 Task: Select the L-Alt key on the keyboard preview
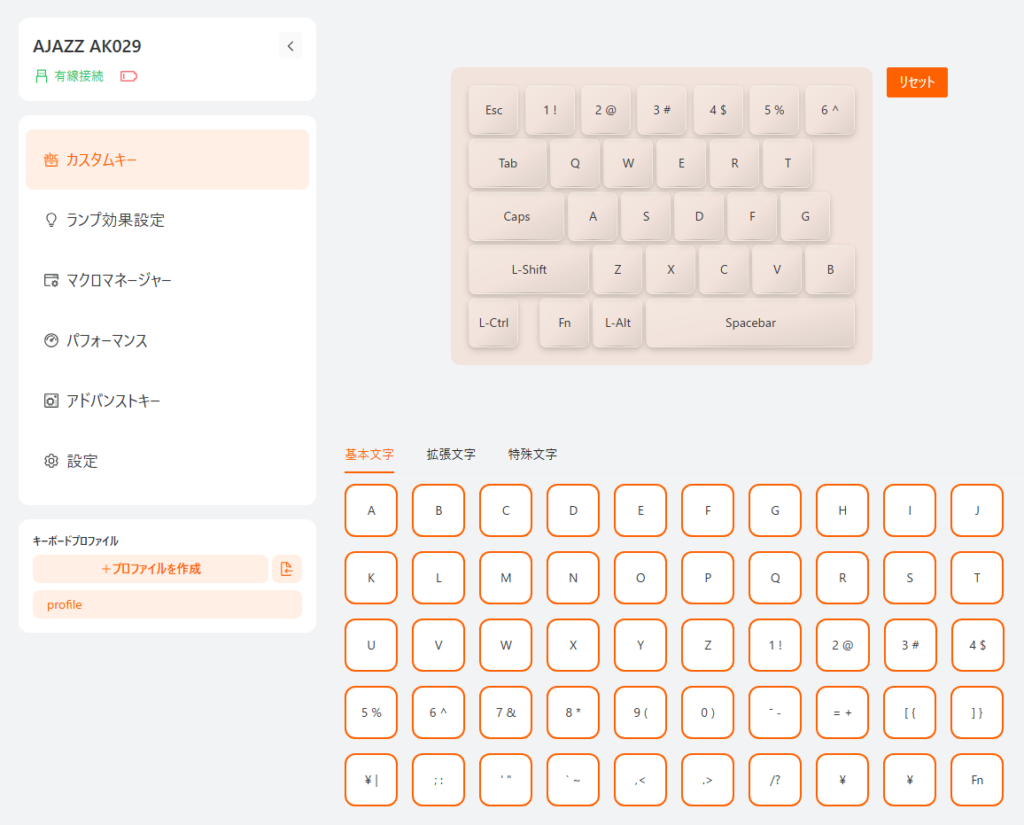point(617,323)
